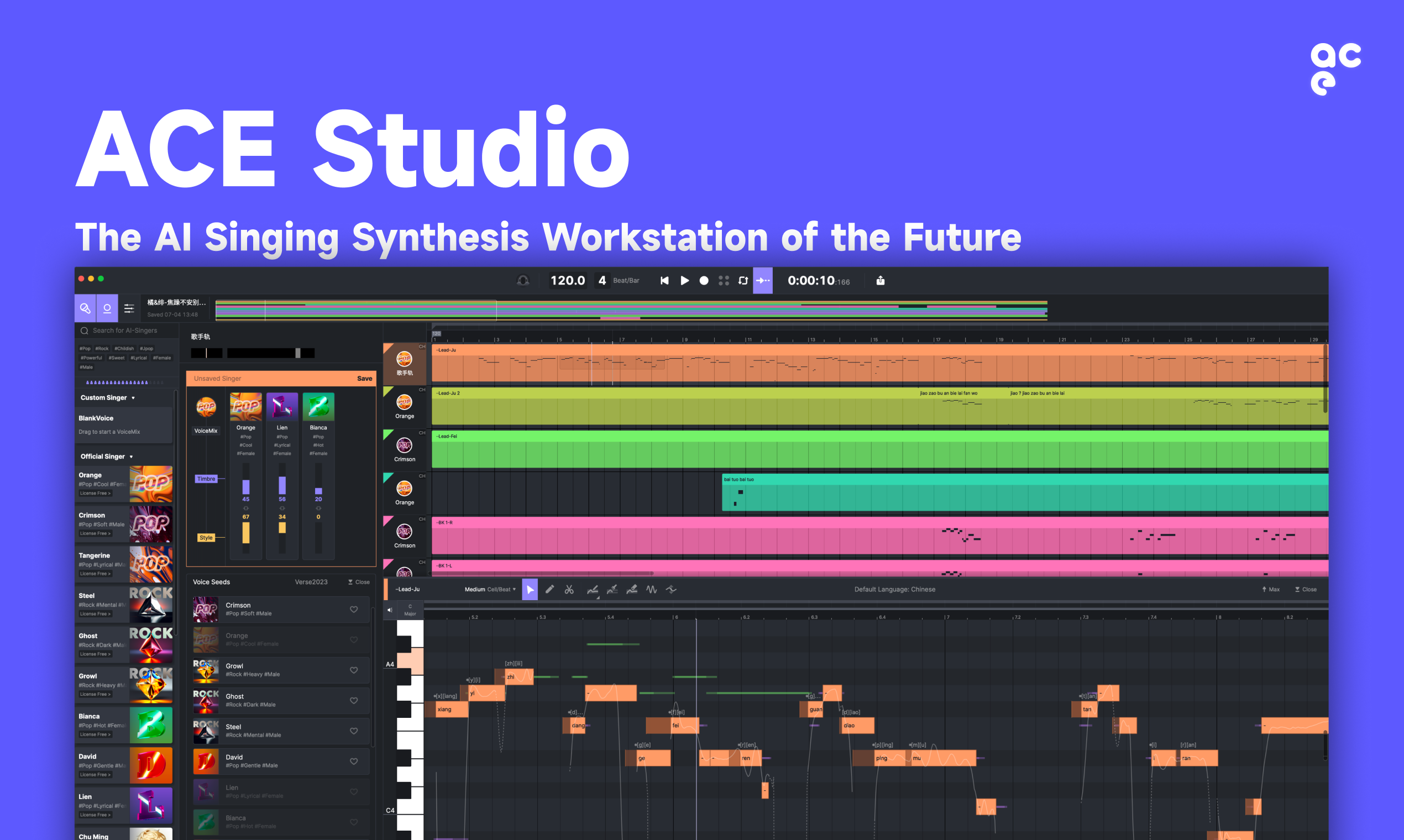The image size is (1404, 840).
Task: Click the export/share icon
Action: pos(881,281)
